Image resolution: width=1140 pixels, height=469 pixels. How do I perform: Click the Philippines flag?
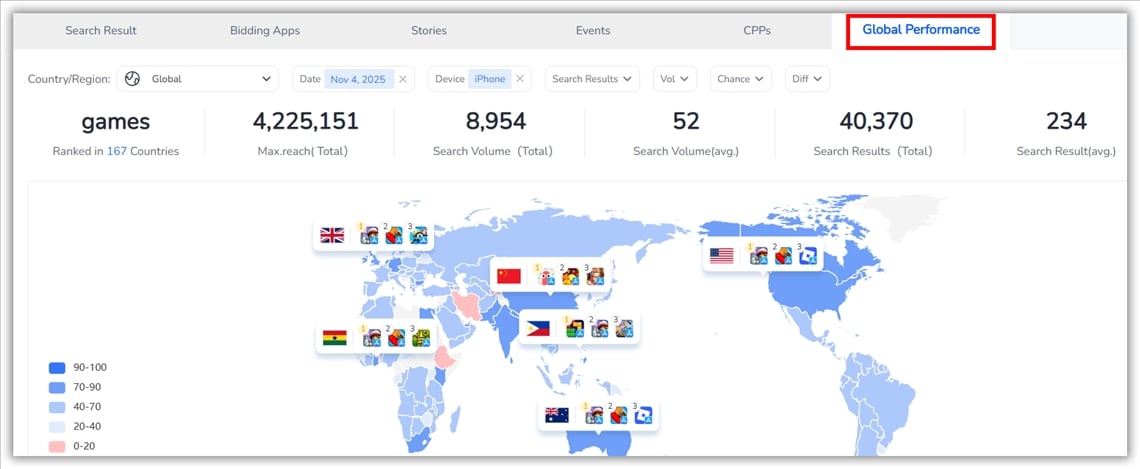coord(538,329)
